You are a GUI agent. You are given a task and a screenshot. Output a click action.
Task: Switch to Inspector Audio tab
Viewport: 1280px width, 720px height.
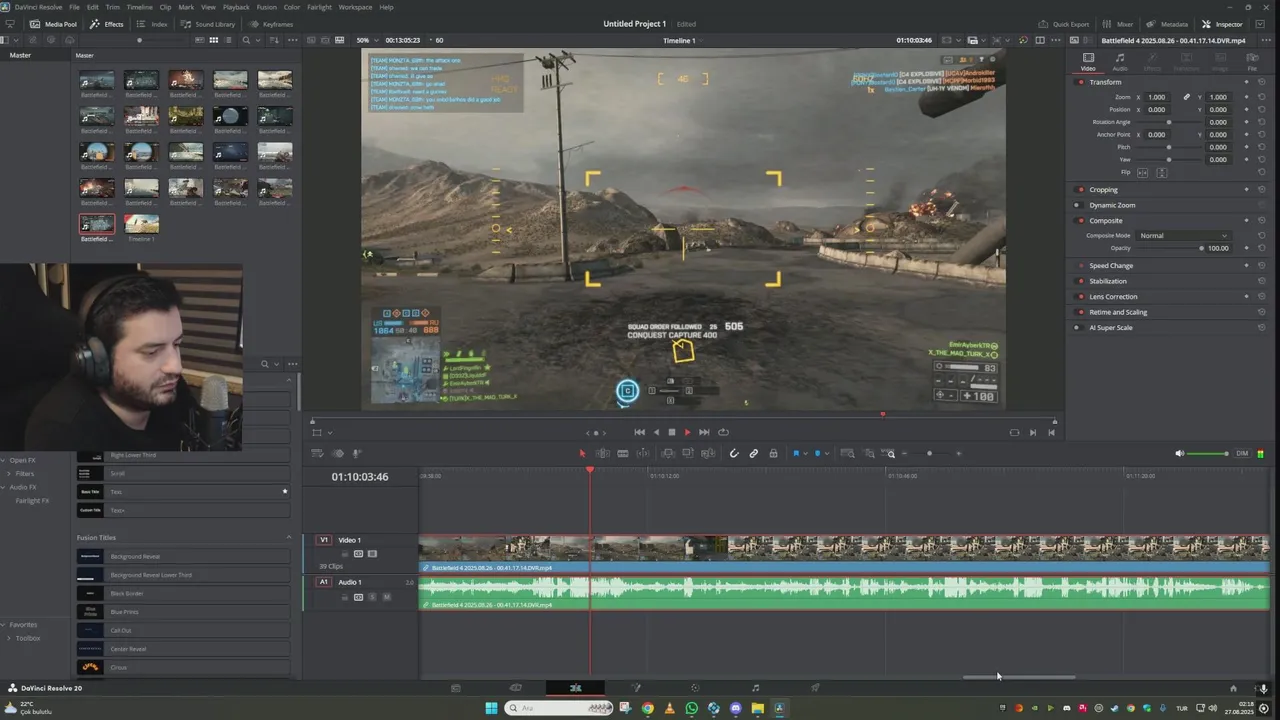coord(1120,62)
